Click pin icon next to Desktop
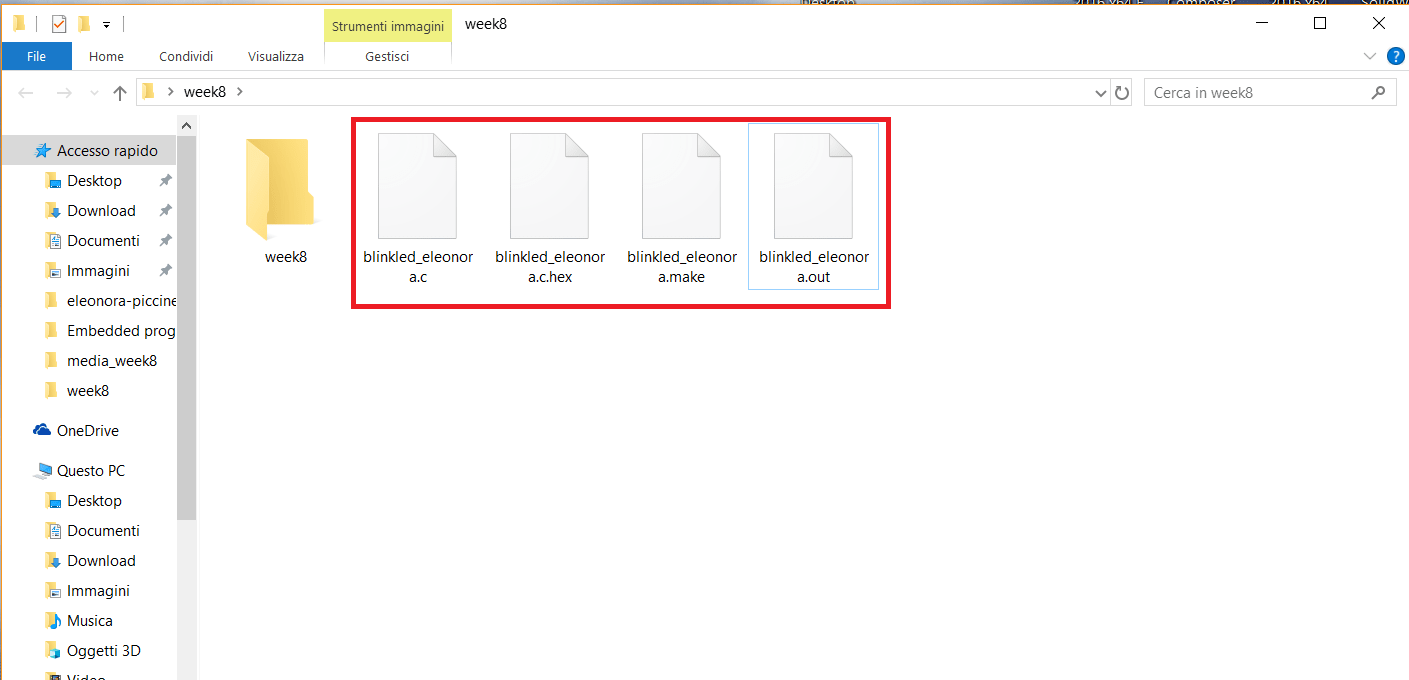The image size is (1409, 680). coord(165,181)
